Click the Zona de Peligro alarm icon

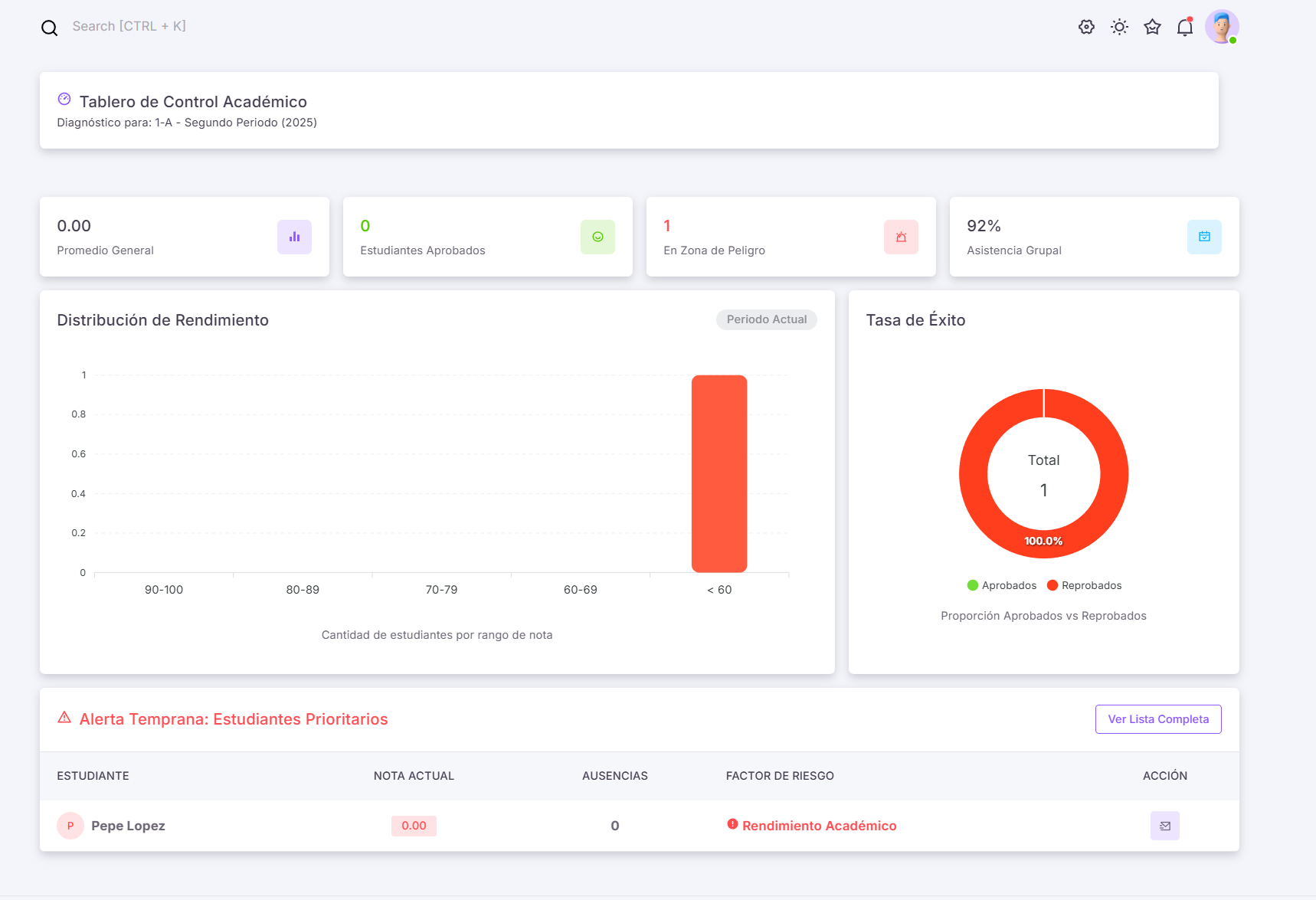click(x=901, y=237)
